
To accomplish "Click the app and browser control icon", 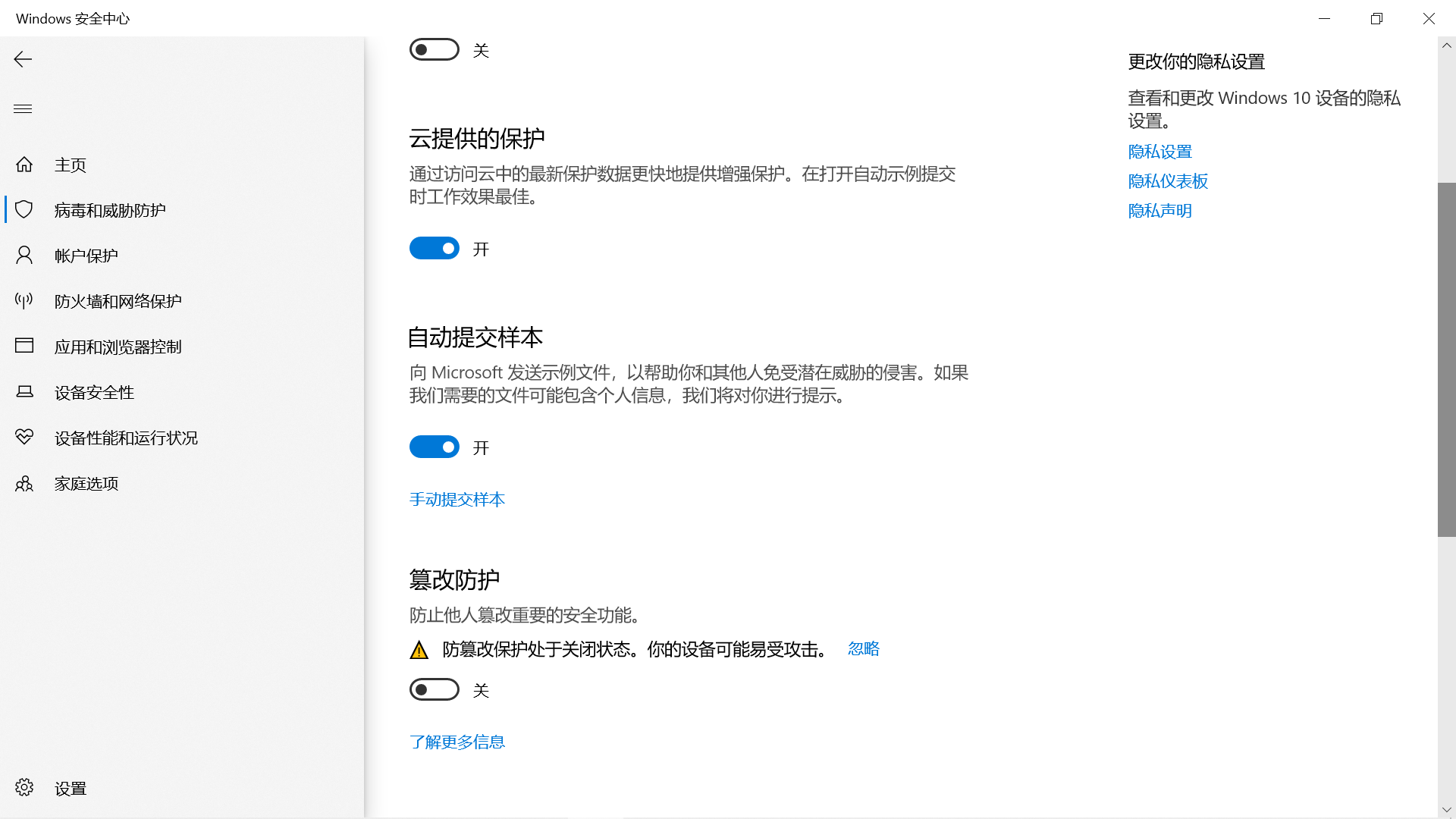I will pos(24,347).
